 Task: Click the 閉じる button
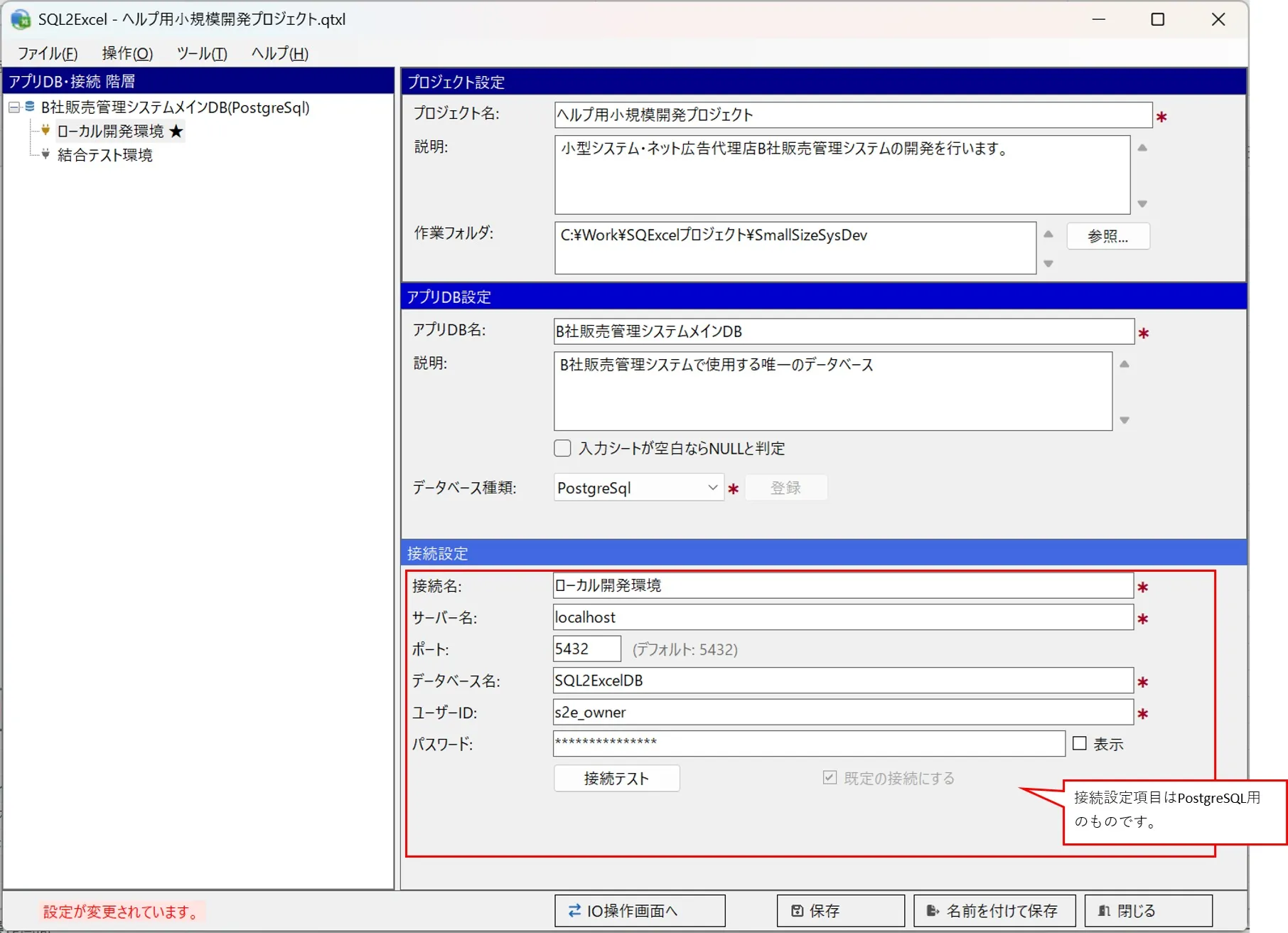tap(1148, 910)
